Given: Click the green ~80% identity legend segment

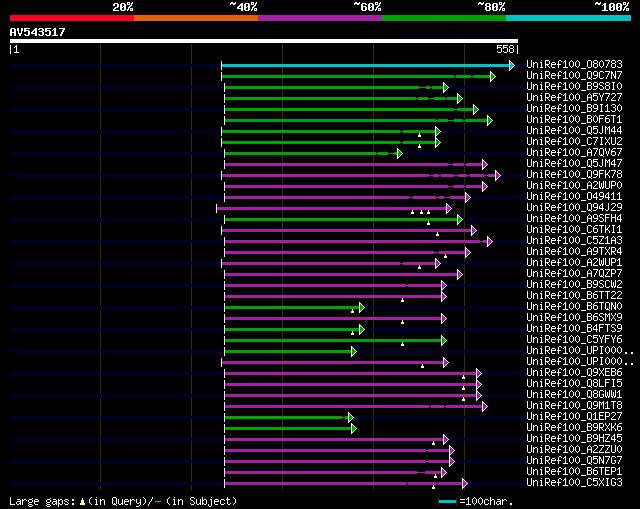Looking at the screenshot, I should point(444,18).
